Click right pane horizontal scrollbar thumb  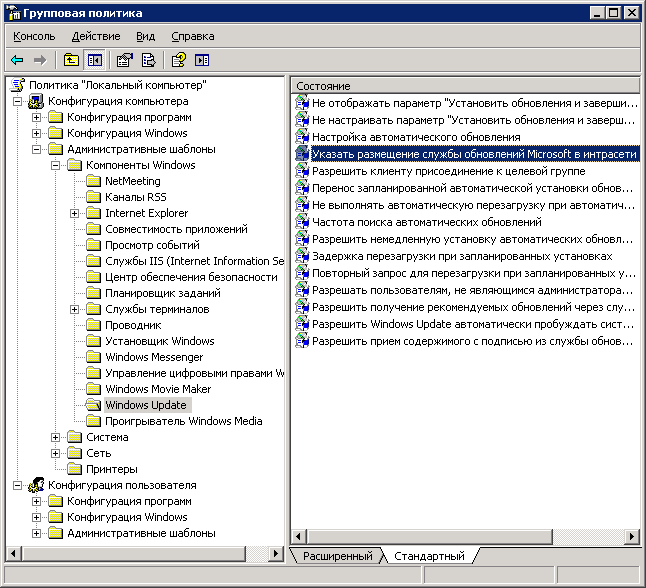click(x=429, y=536)
